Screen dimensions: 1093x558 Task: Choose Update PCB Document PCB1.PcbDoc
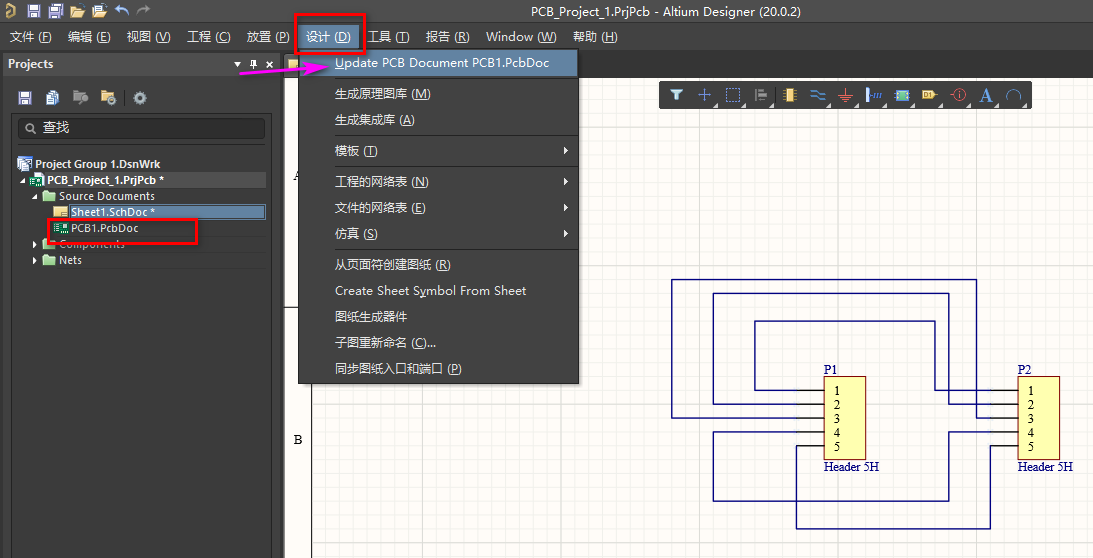tap(438, 63)
